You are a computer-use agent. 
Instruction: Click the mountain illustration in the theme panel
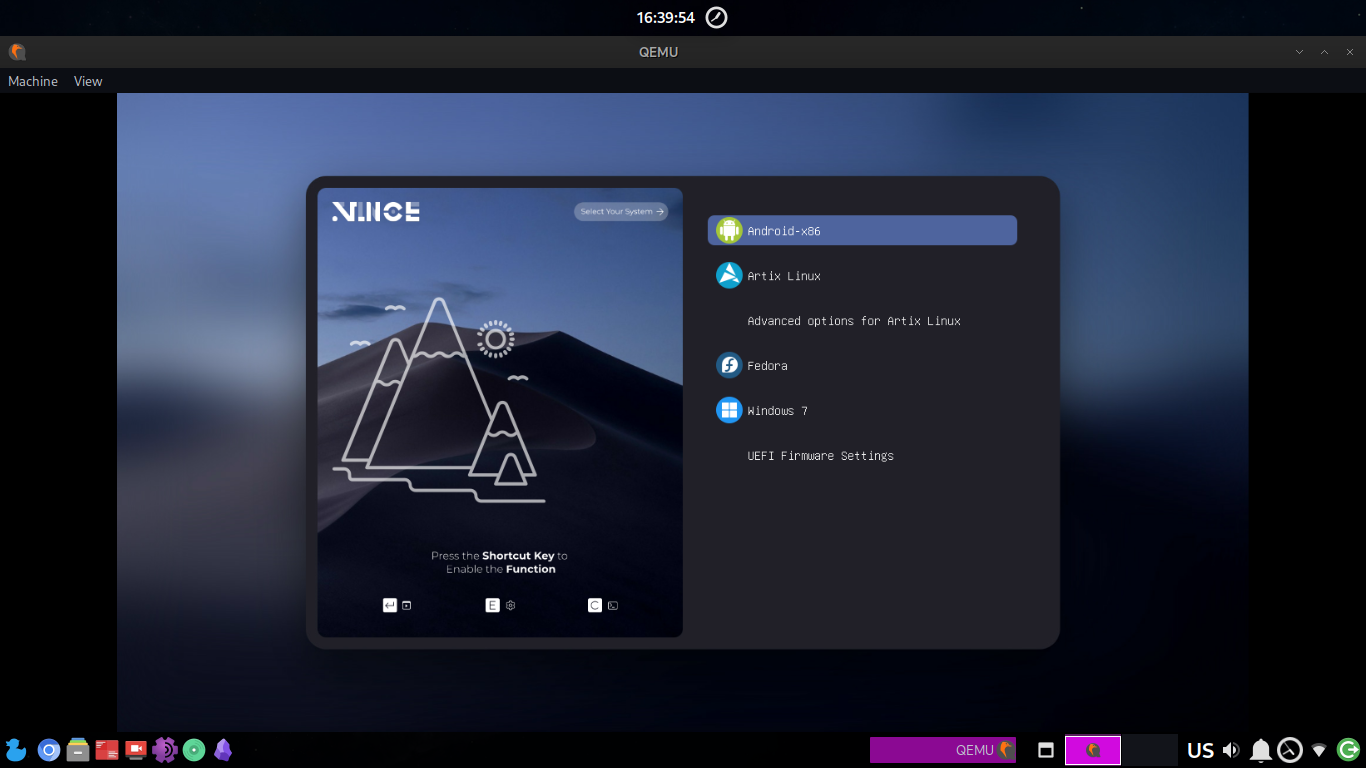point(440,400)
